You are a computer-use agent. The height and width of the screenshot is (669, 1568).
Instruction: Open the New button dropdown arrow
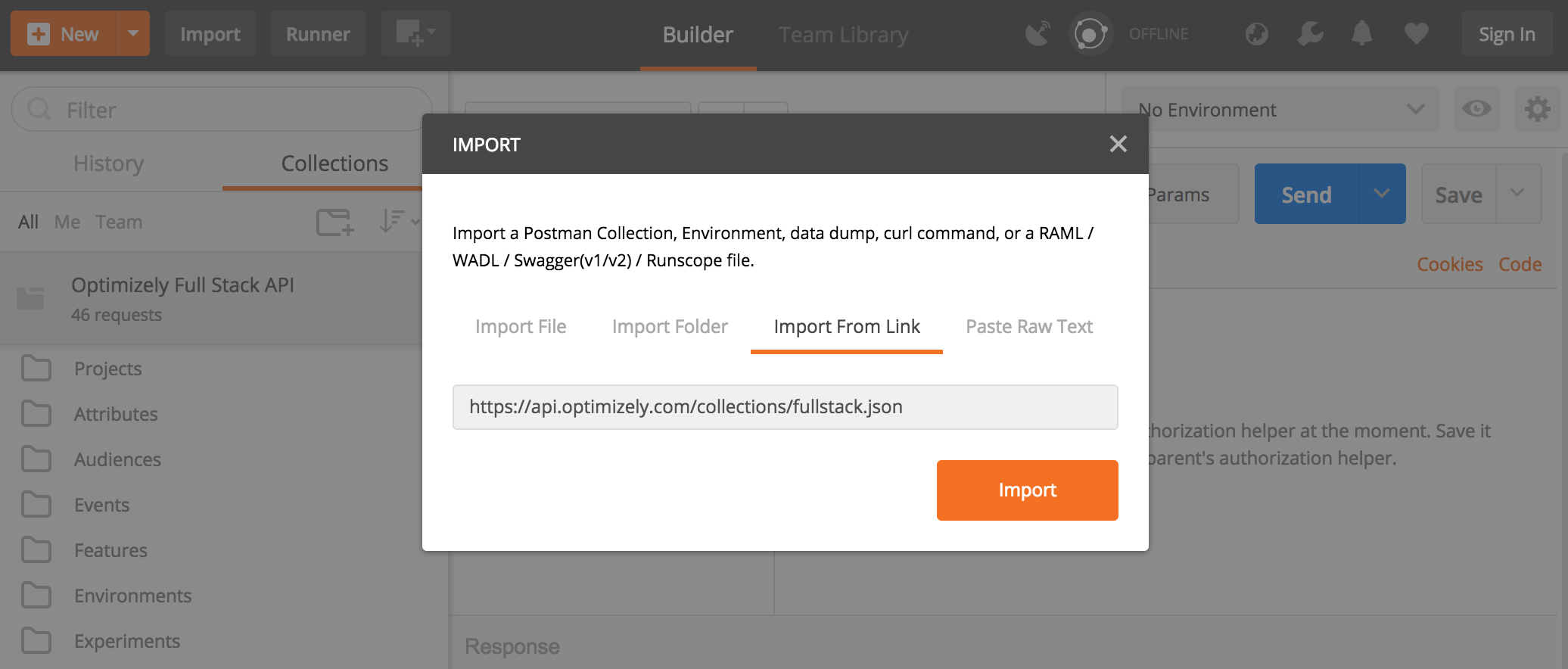[133, 34]
